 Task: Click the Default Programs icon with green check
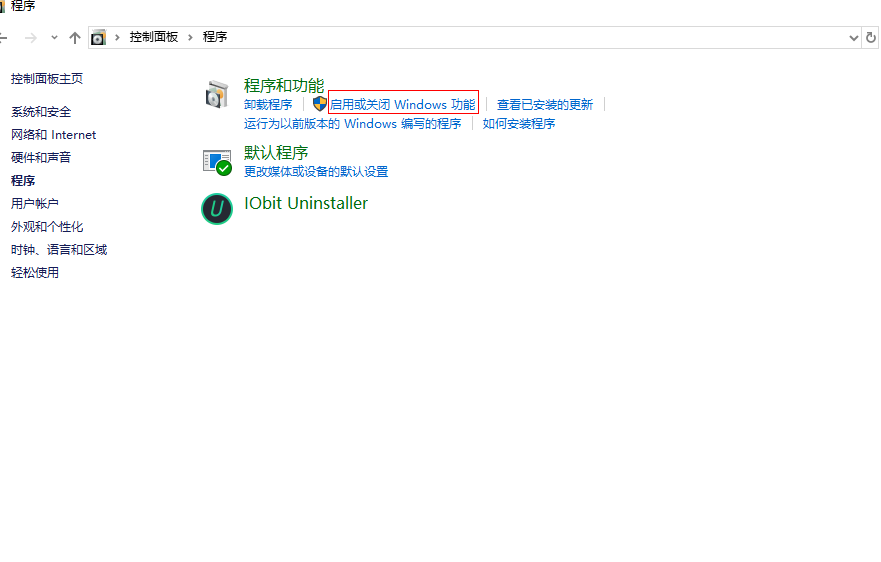pyautogui.click(x=217, y=162)
